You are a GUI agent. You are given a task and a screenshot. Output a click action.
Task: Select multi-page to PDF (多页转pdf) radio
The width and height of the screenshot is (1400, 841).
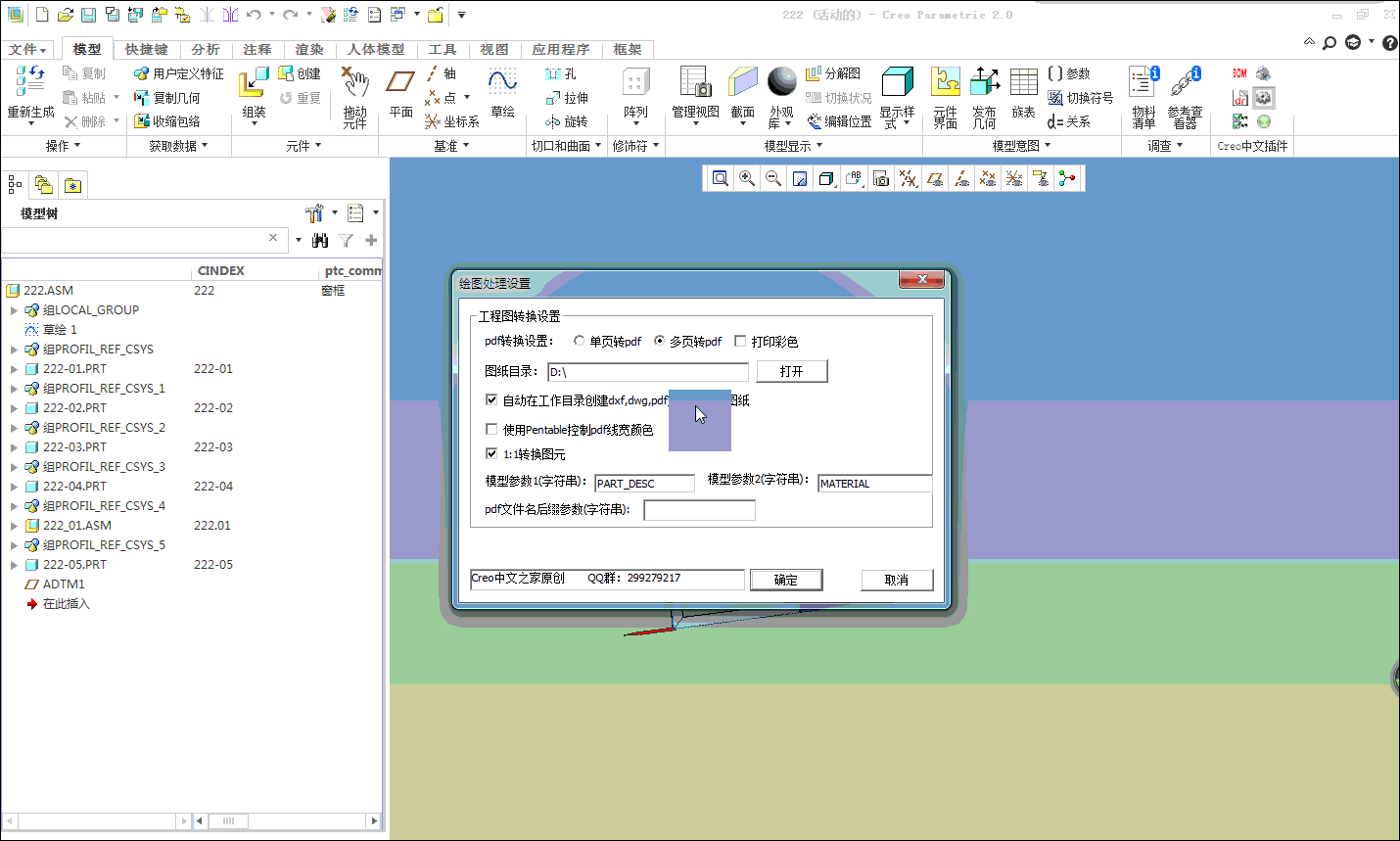point(660,341)
